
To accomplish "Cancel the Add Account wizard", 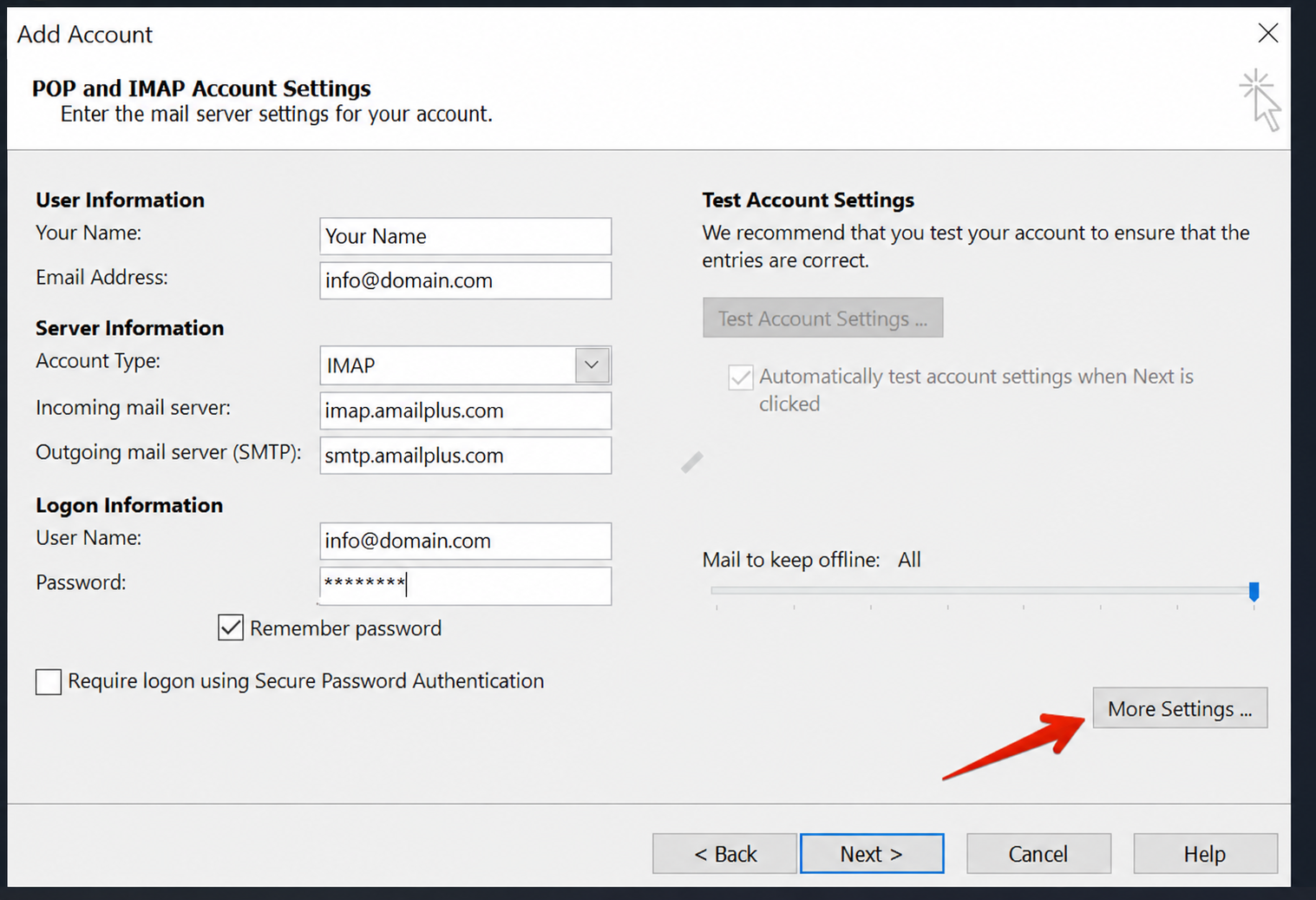I will click(1038, 854).
